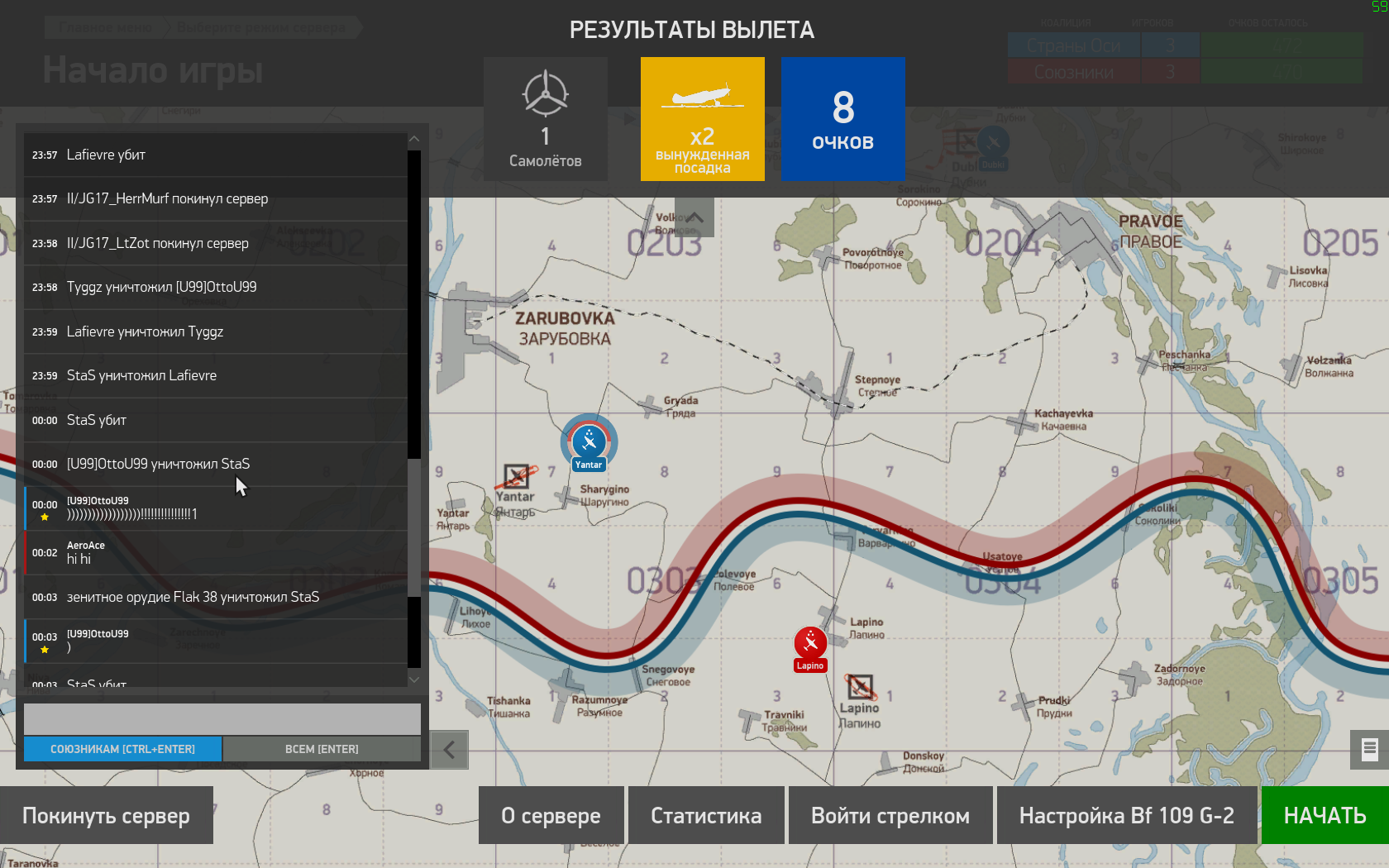Click the chat message input field
This screenshot has height=868, width=1389.
(222, 719)
